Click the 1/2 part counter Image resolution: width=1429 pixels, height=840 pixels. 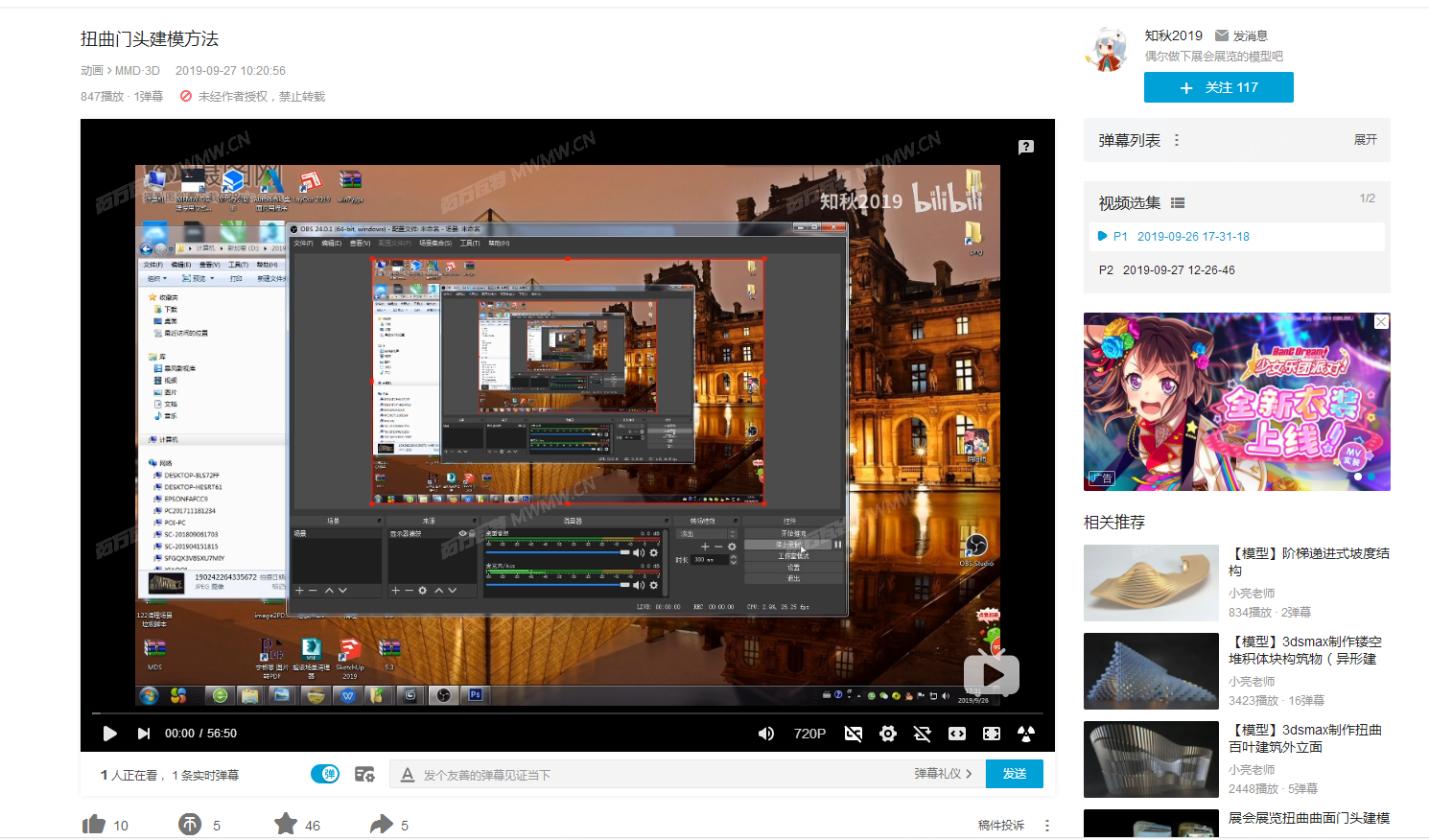click(1368, 198)
